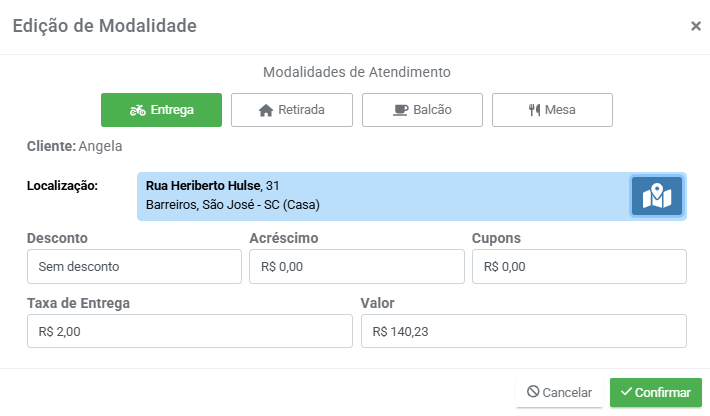Image resolution: width=710 pixels, height=416 pixels.
Task: Select the house icon for Retirada
Action: [x=266, y=110]
